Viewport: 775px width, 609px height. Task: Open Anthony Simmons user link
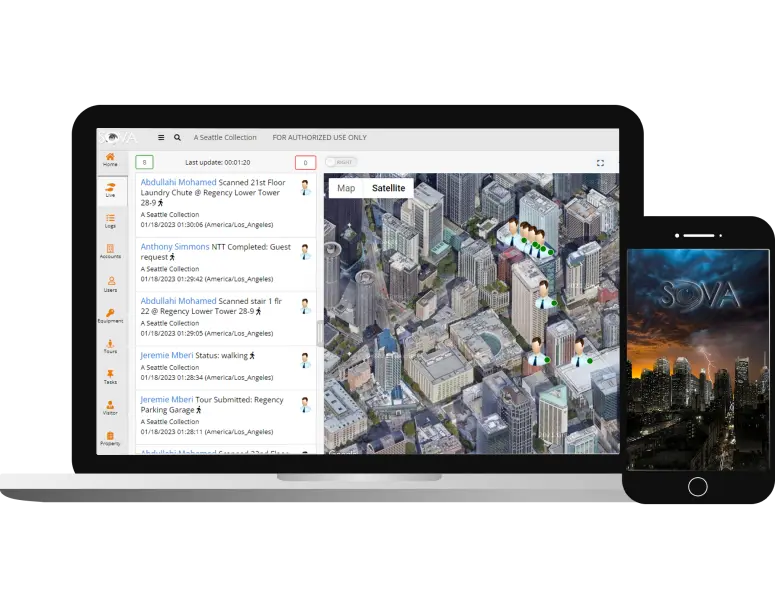tap(175, 246)
